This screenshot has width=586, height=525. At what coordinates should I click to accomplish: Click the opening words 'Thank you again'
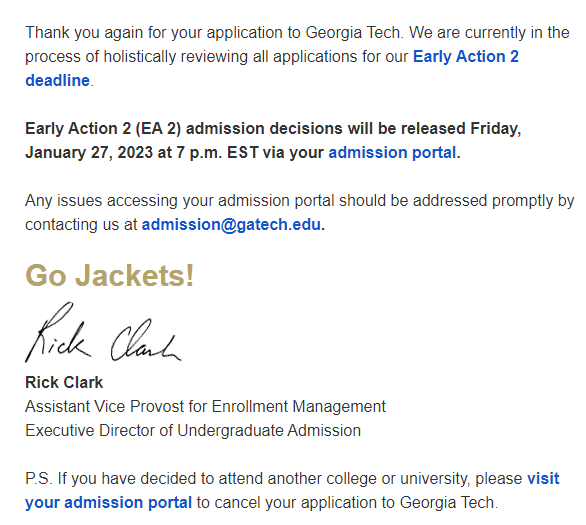coord(84,33)
